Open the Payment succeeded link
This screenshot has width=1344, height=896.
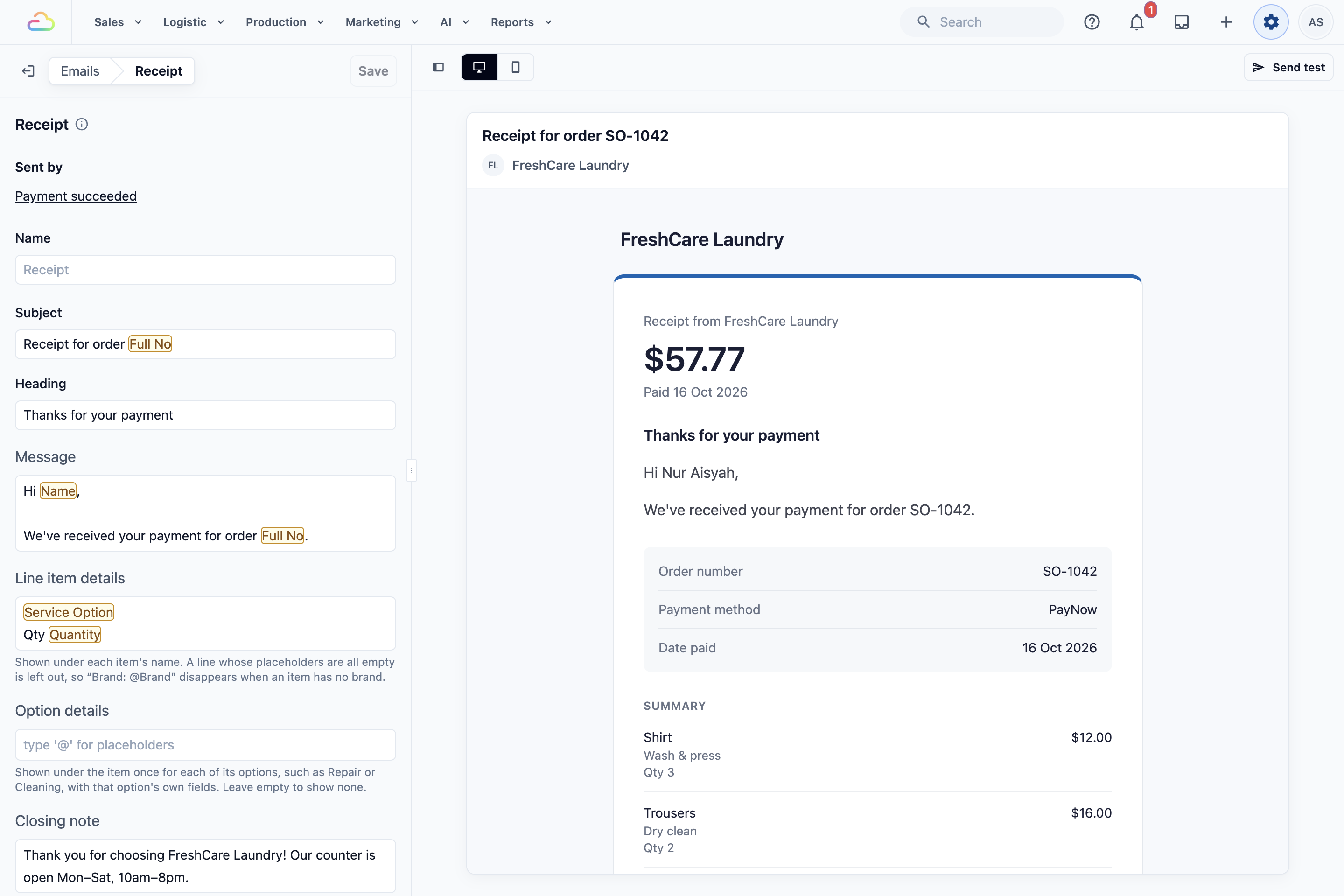pyautogui.click(x=76, y=196)
